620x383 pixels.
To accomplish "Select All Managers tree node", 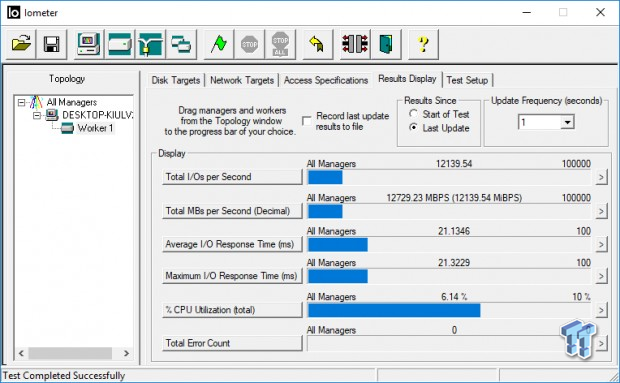I will point(71,102).
